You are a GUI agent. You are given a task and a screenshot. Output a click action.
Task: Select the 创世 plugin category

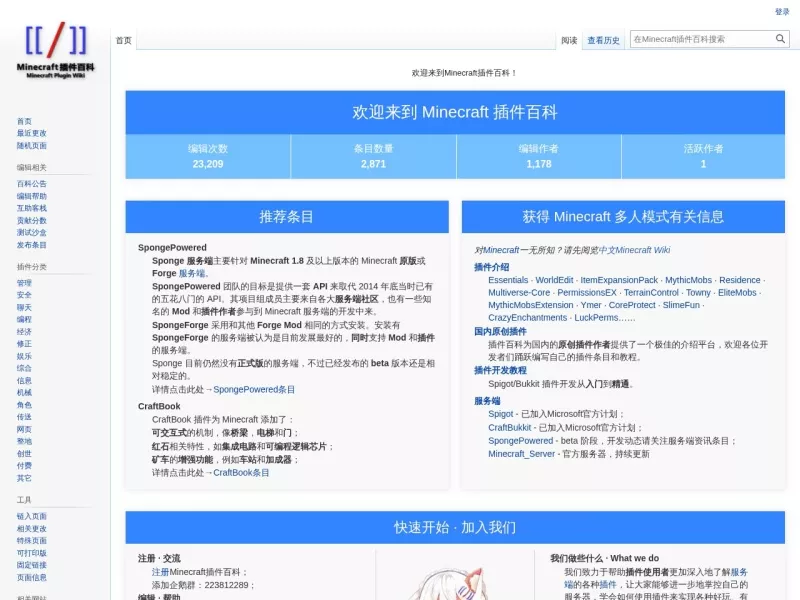(24, 454)
